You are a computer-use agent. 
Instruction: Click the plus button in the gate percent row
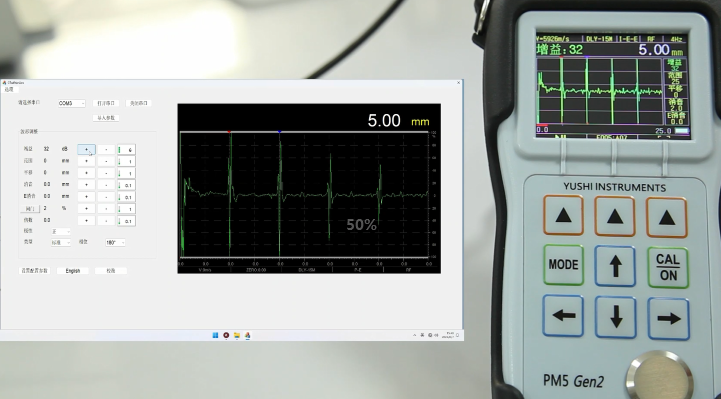coord(86,209)
